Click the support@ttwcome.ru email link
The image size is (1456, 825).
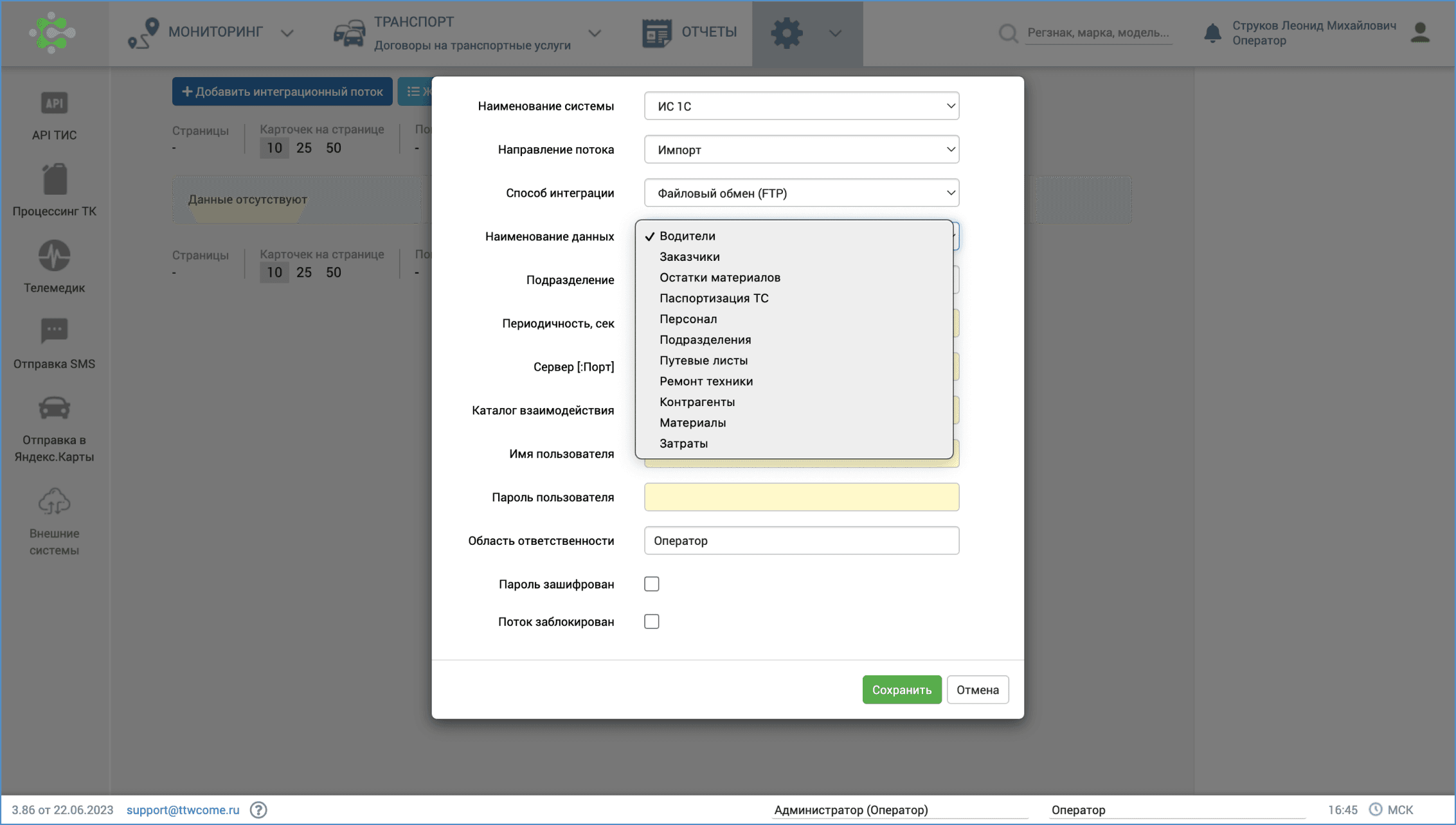click(x=183, y=810)
